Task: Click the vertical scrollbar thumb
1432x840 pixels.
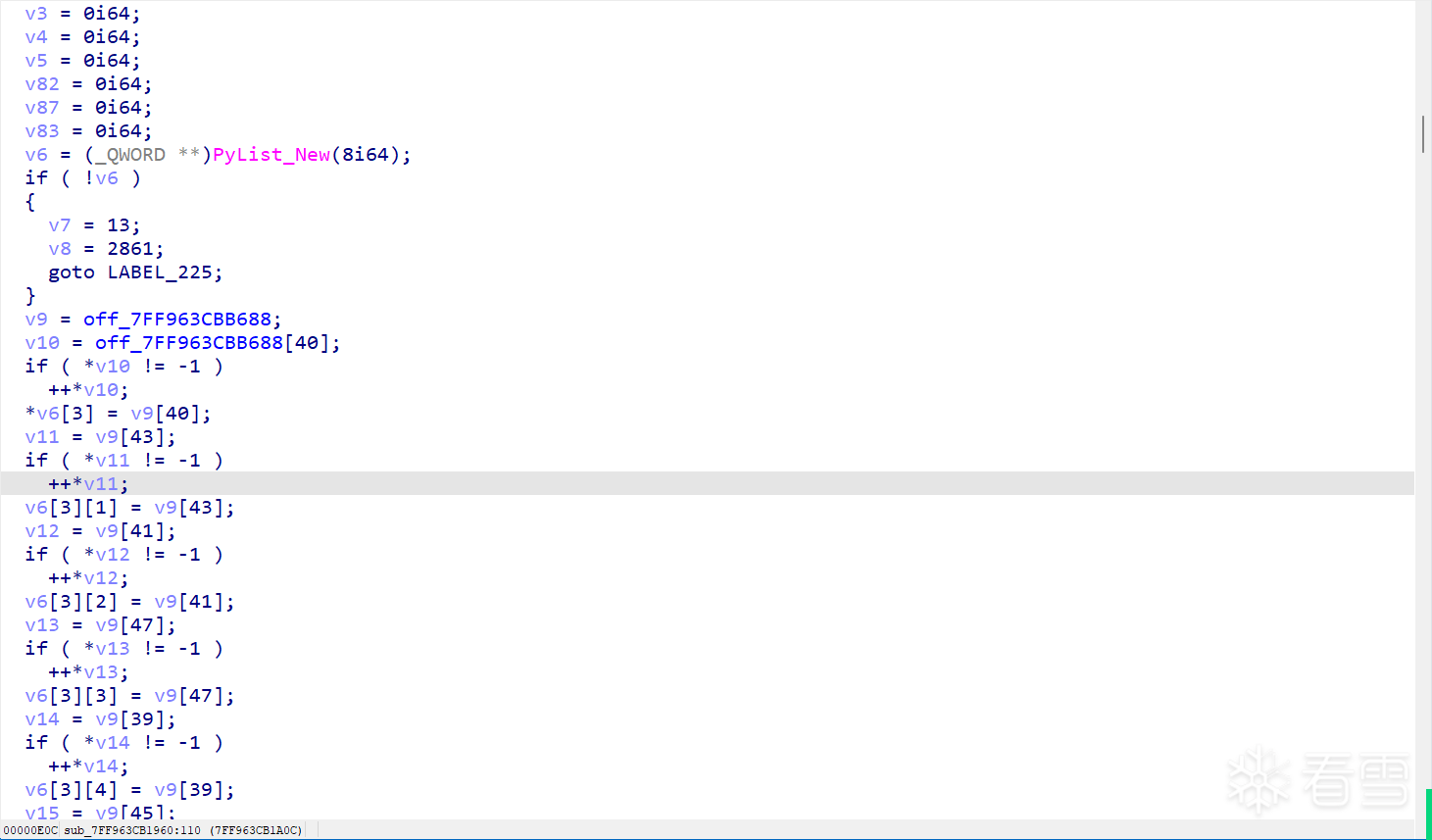Action: (1423, 134)
